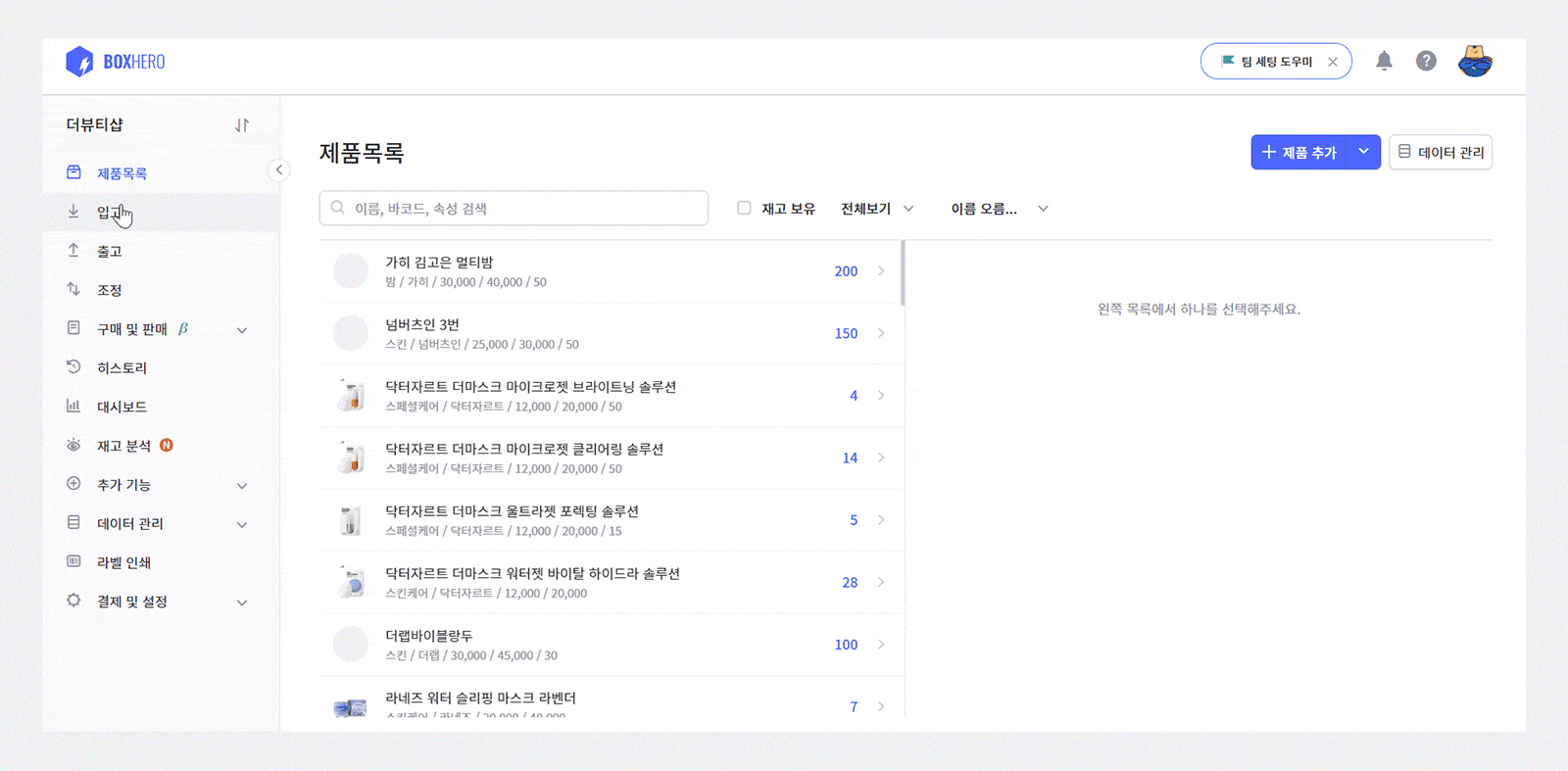The height and width of the screenshot is (771, 1568).
Task: Toggle the 재고 보유 checkbox
Action: pyautogui.click(x=744, y=208)
